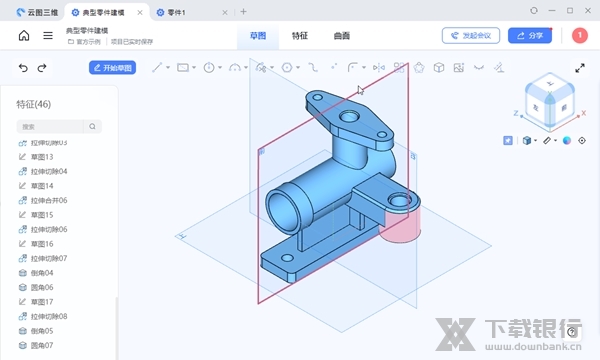Click the feature search input field
This screenshot has width=600, height=360.
coord(50,127)
